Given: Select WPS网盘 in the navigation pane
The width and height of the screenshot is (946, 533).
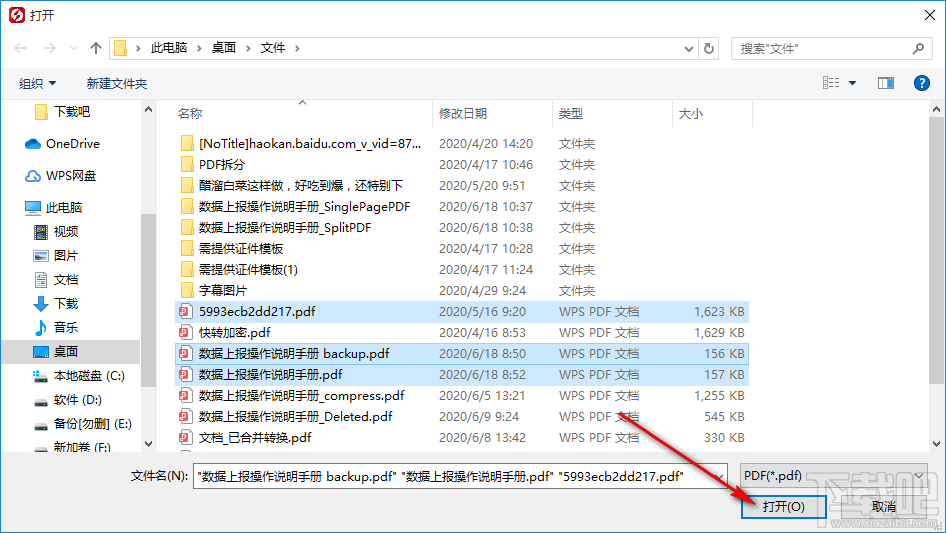Looking at the screenshot, I should coord(60,176).
